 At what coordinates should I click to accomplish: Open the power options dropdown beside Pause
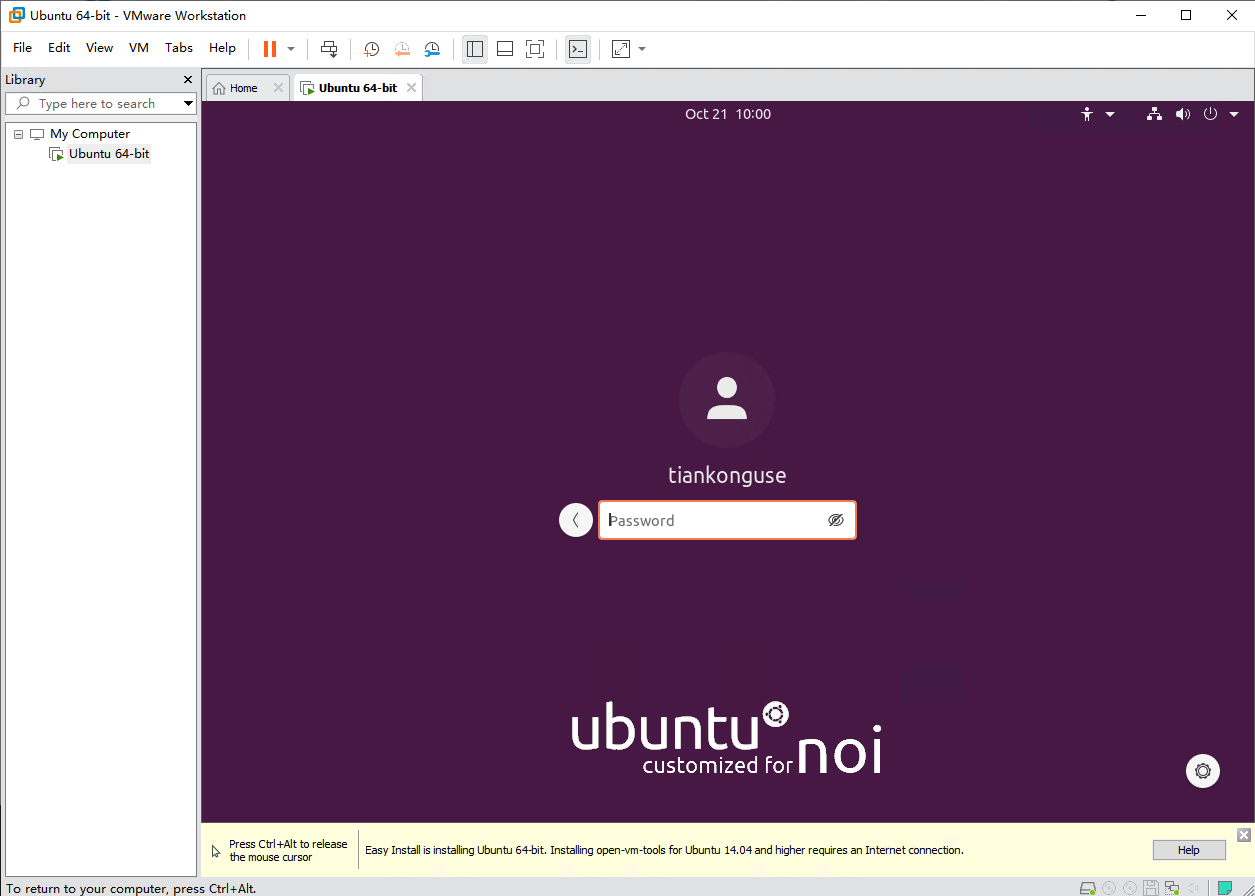coord(291,49)
